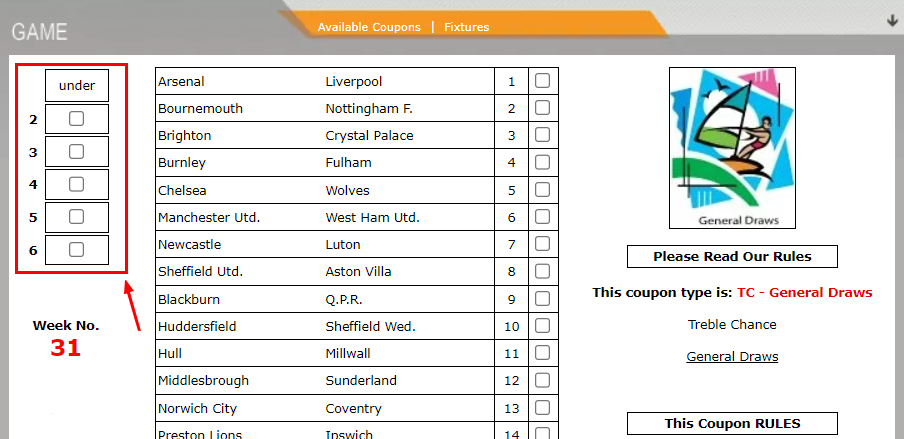The height and width of the screenshot is (439, 904).
Task: Open the Available Coupons tab
Action: point(369,27)
